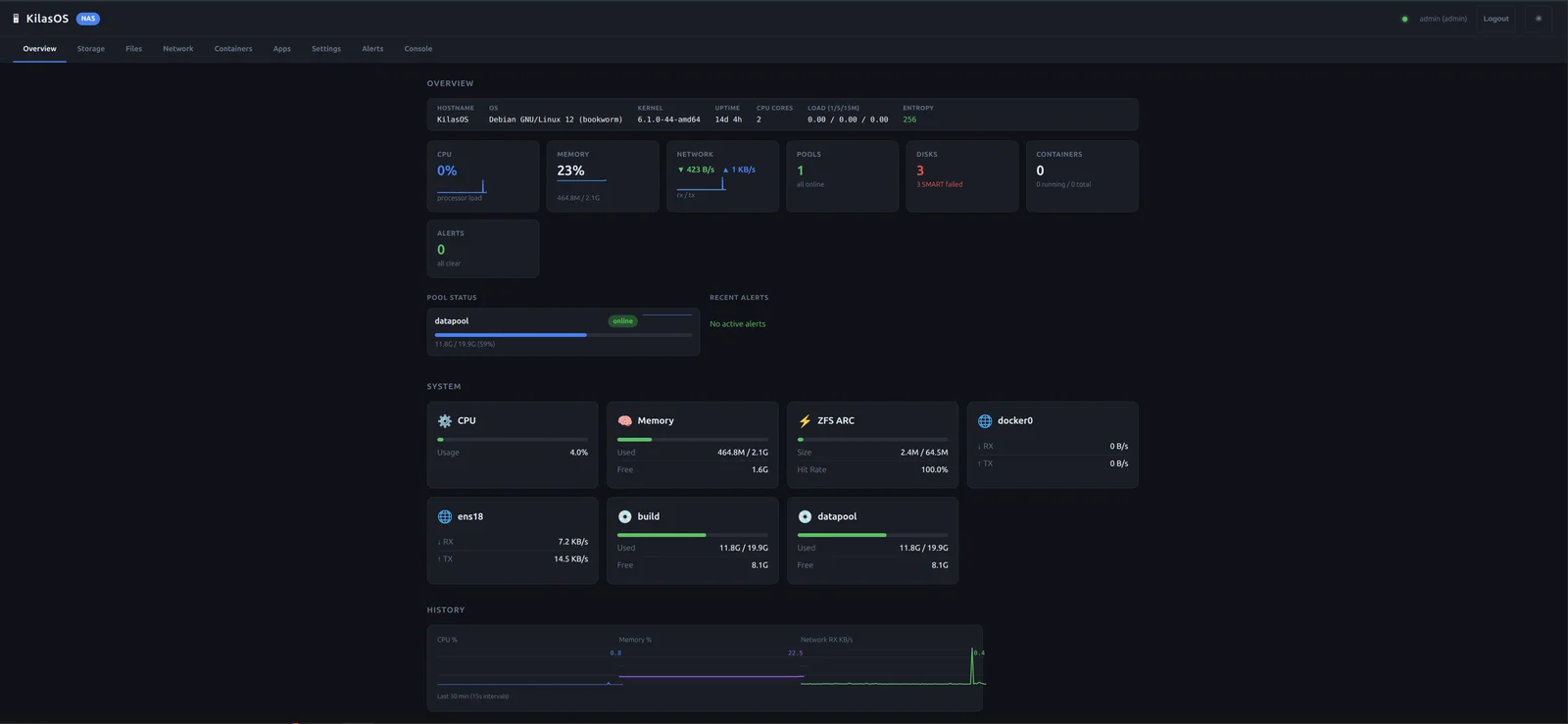Open the Settings tab
Image resolution: width=1568 pixels, height=724 pixels.
click(x=326, y=48)
